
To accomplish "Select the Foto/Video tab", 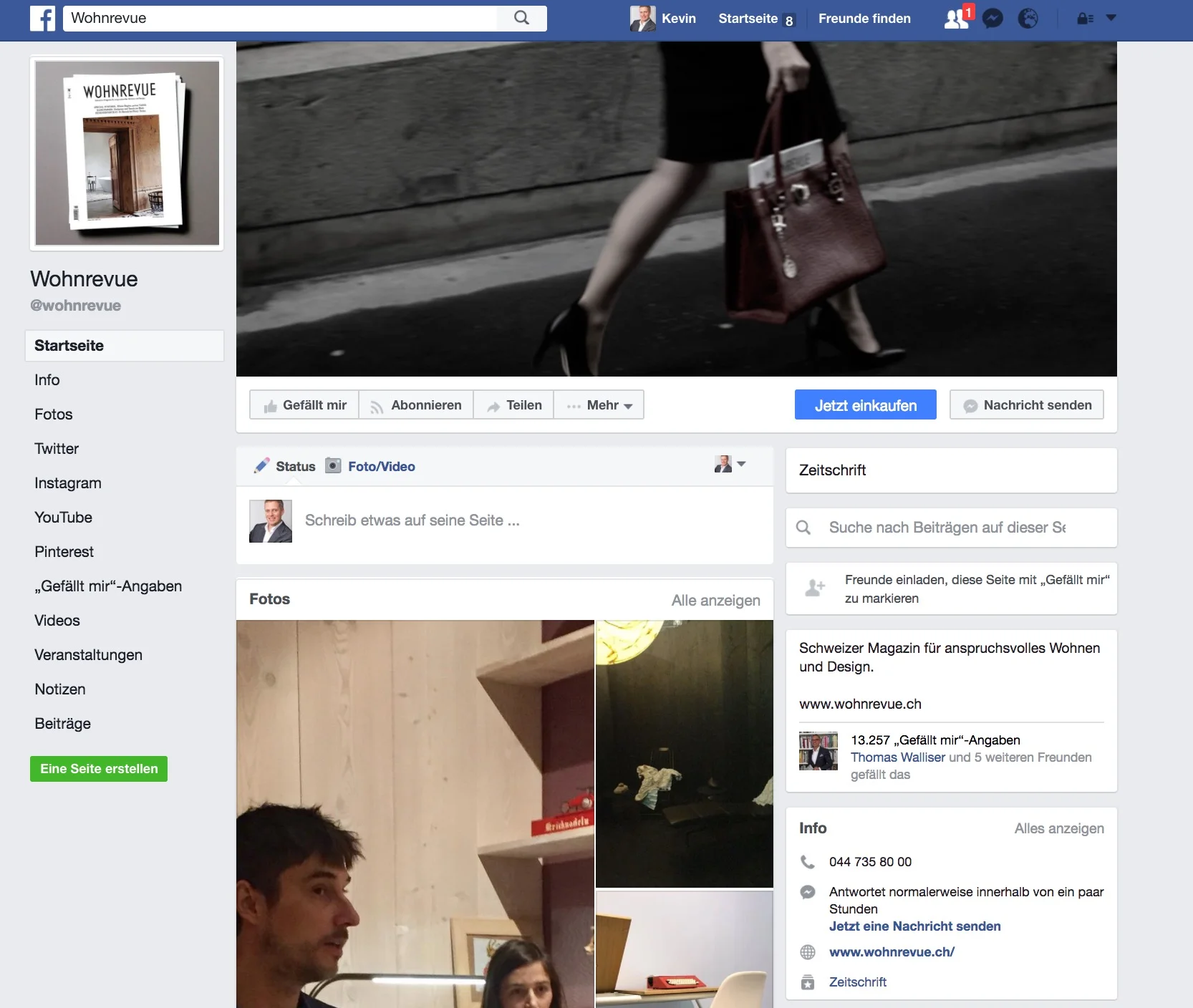I will click(370, 467).
